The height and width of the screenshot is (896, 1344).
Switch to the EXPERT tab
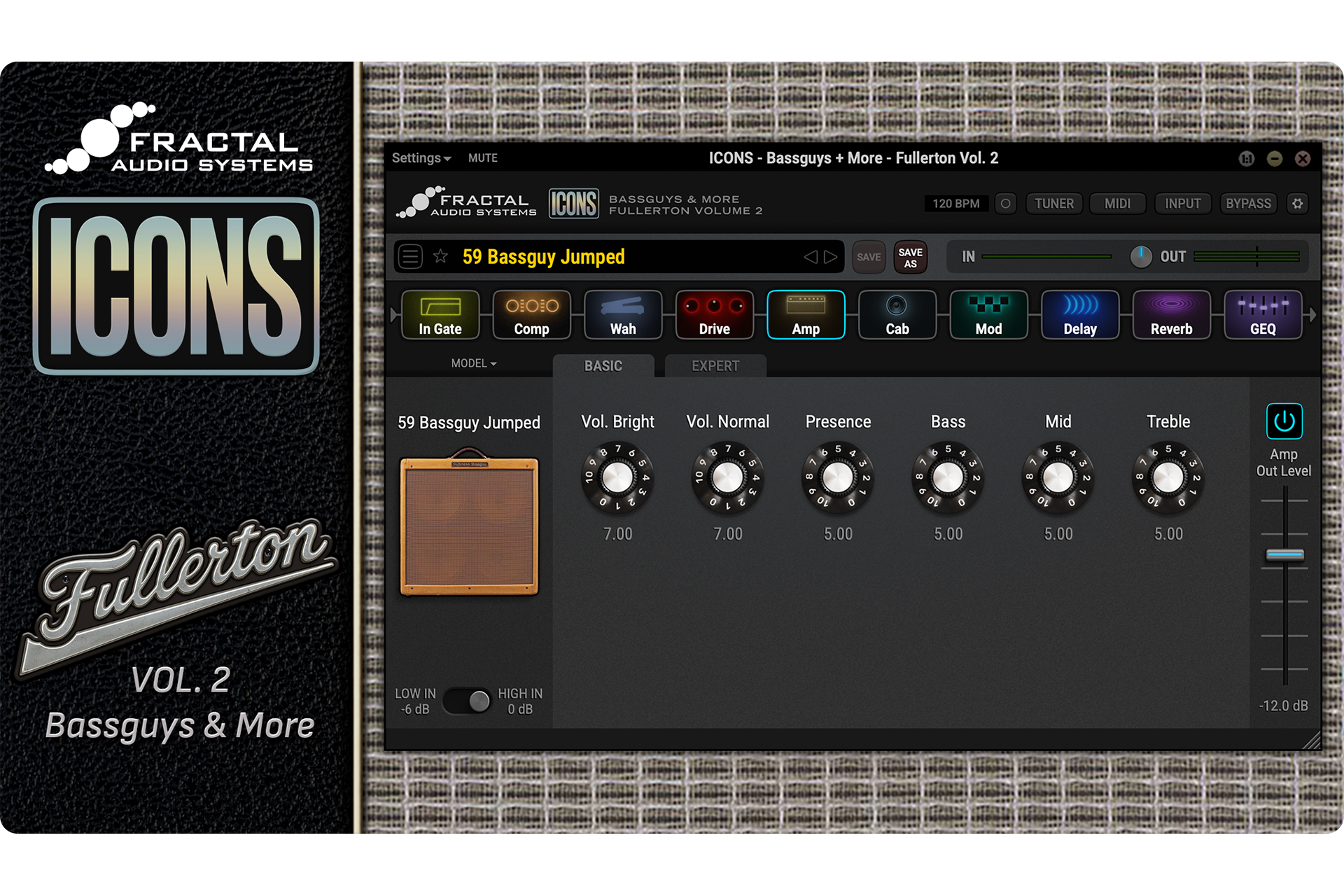point(715,365)
